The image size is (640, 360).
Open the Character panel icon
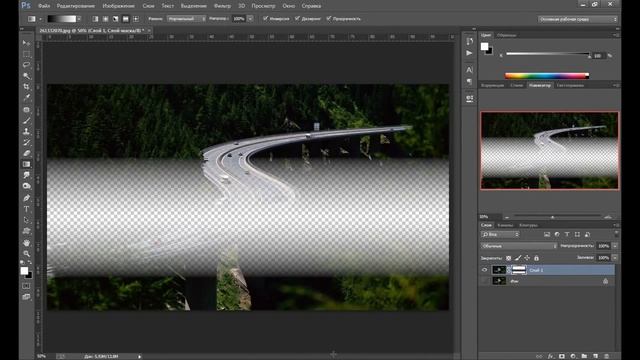(x=469, y=70)
